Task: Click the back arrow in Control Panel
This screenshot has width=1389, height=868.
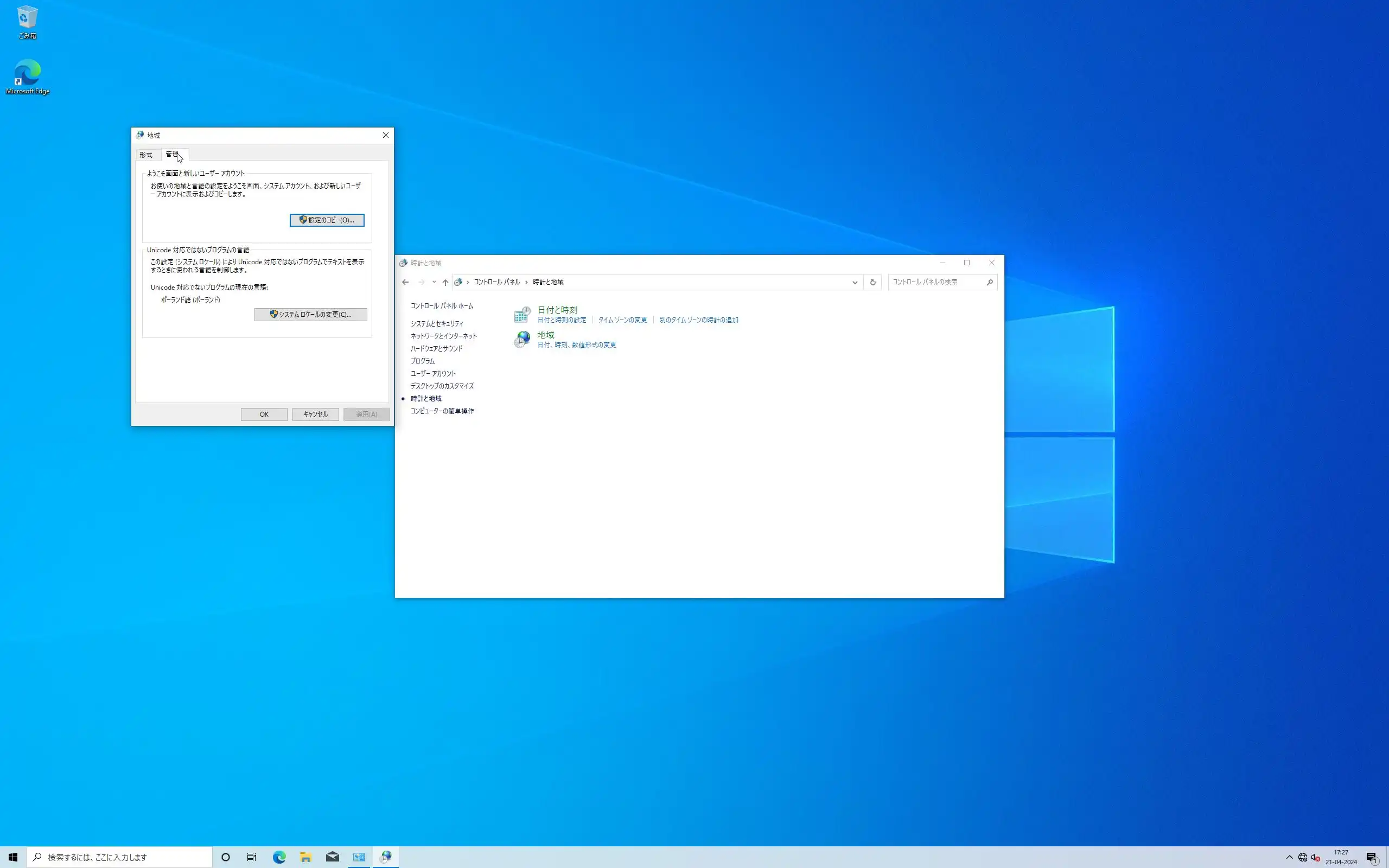Action: pos(405,282)
